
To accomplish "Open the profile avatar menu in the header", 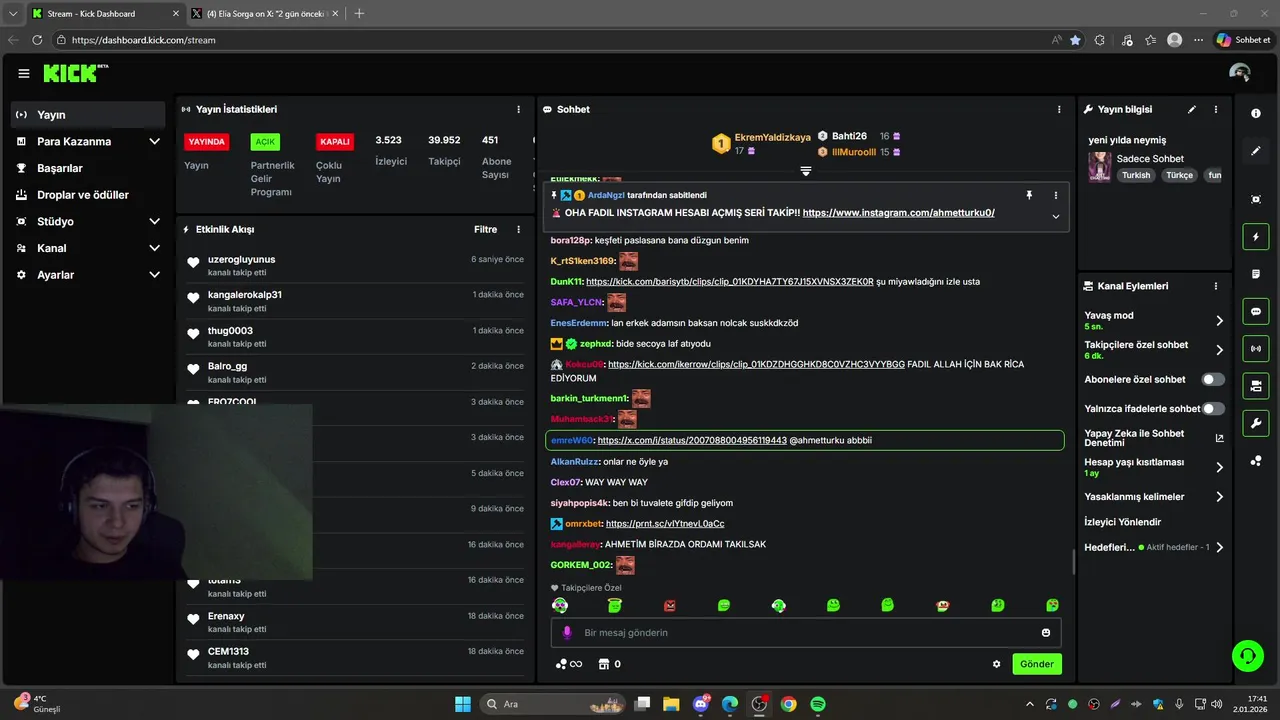I will click(x=1240, y=73).
